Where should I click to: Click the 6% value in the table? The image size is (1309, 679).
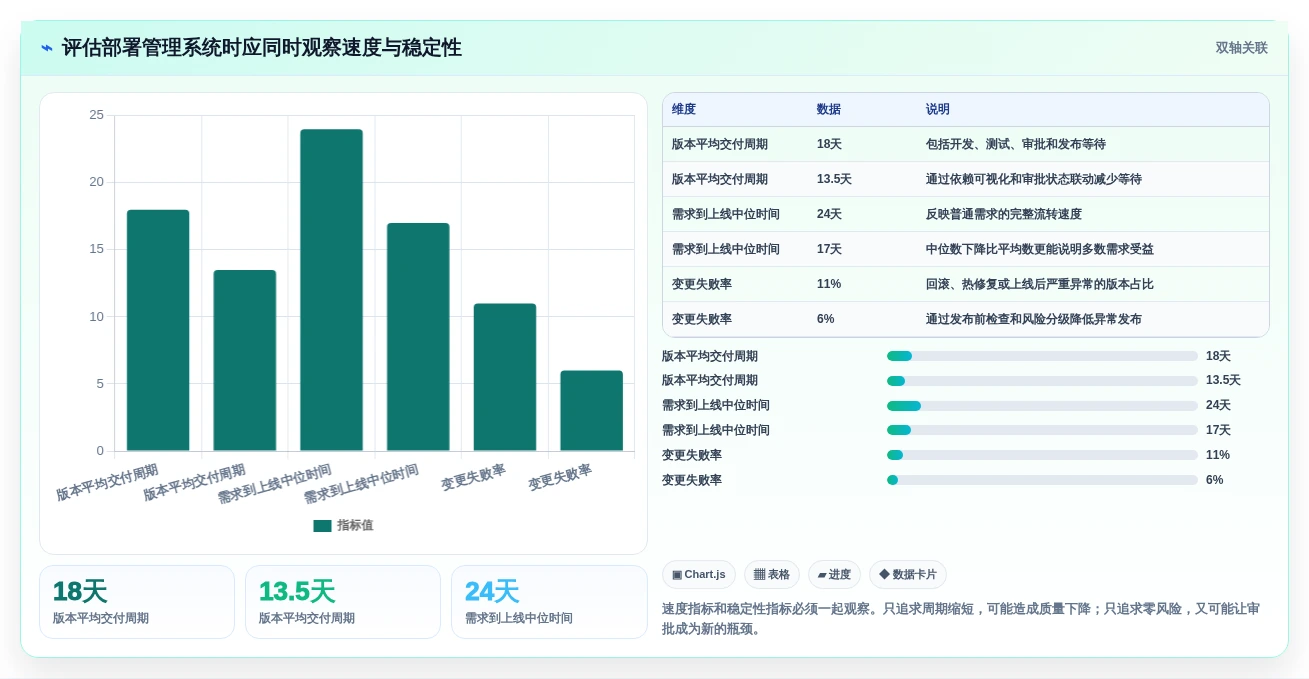pos(826,319)
